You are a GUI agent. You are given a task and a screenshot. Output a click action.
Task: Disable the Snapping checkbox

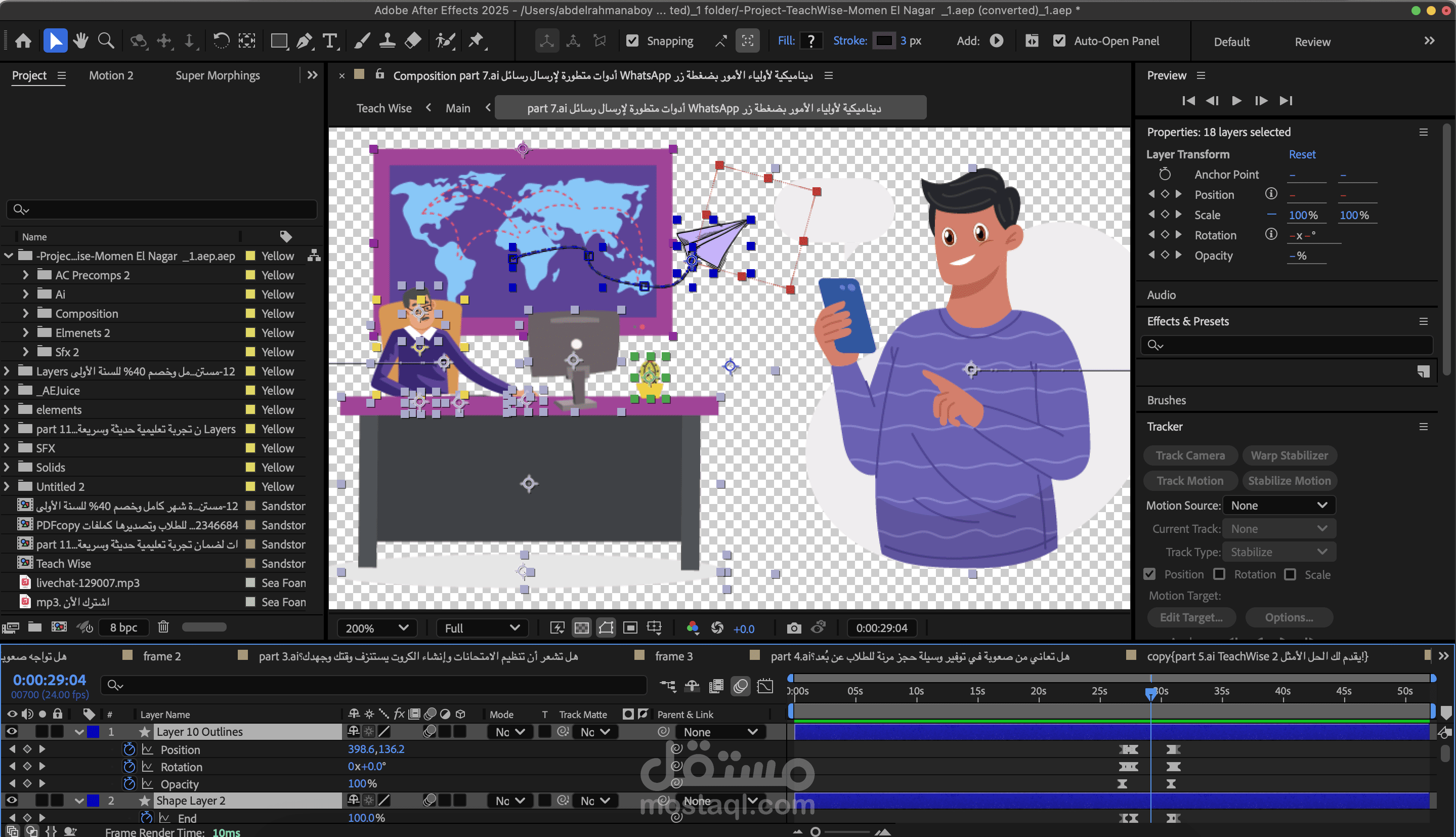pyautogui.click(x=632, y=41)
